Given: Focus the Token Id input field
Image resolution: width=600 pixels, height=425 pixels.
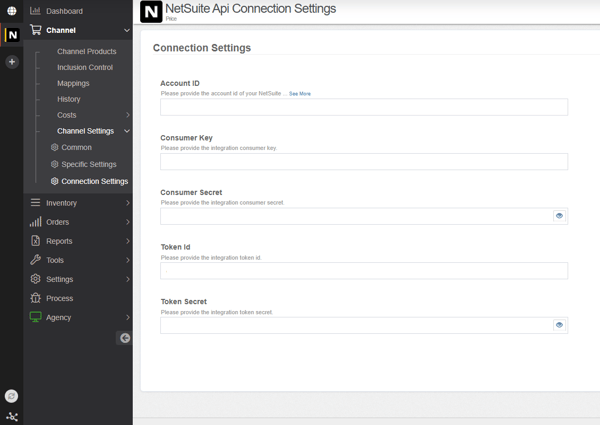Looking at the screenshot, I should pyautogui.click(x=364, y=271).
